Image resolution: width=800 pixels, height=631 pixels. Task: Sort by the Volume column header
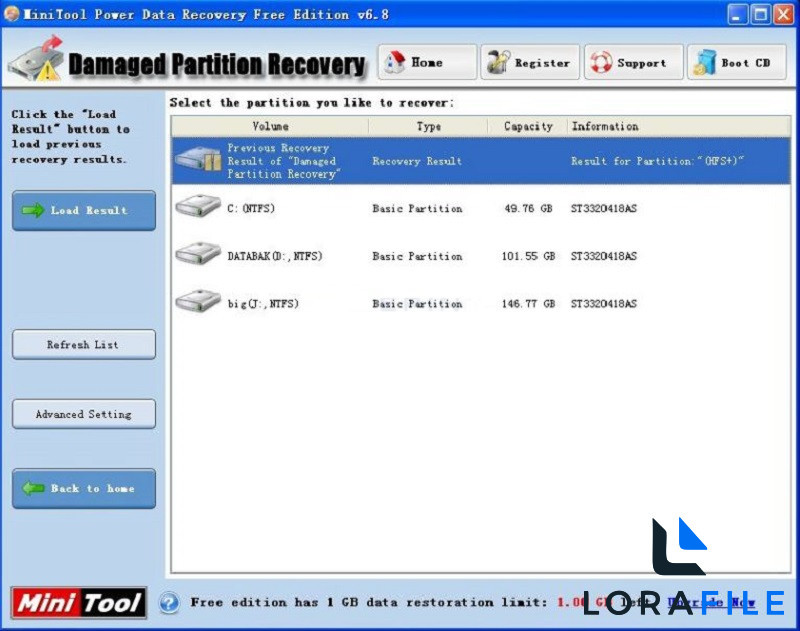pyautogui.click(x=270, y=126)
